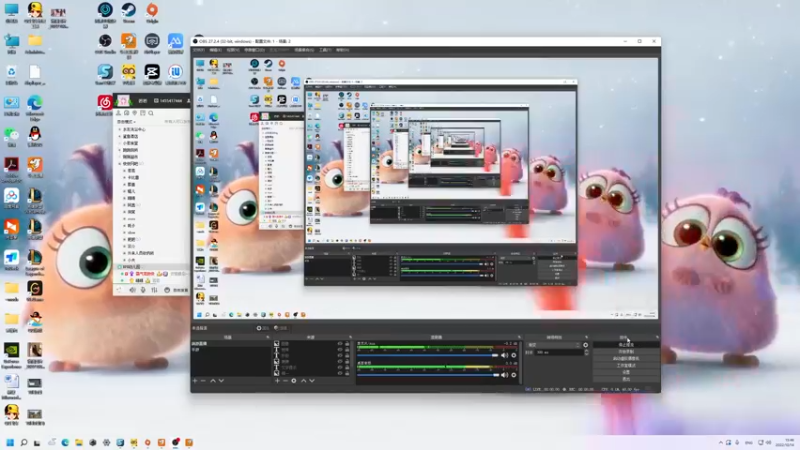Screen dimensions: 800x450
Task: Click the Studio Mode button in Controls
Action: pos(626,365)
